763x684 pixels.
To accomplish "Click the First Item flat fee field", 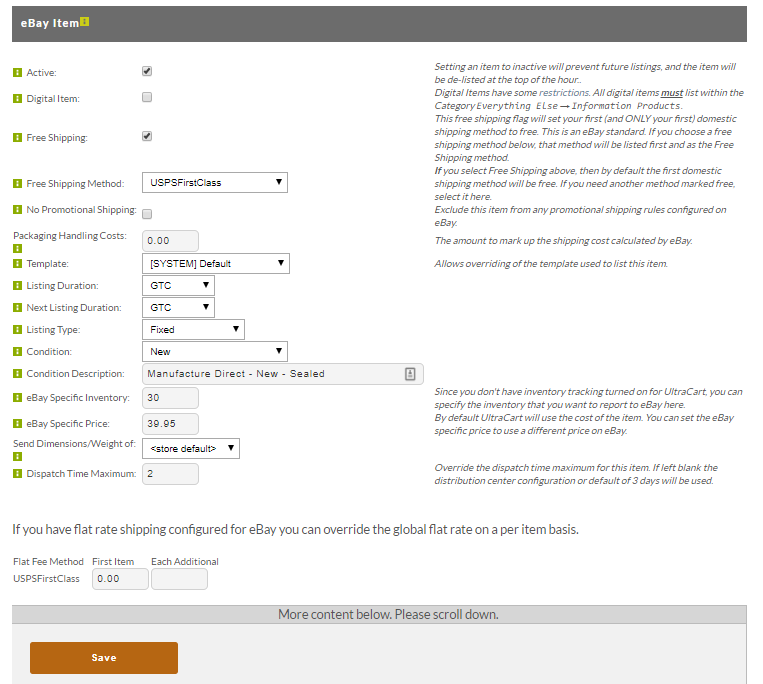I will coord(120,579).
